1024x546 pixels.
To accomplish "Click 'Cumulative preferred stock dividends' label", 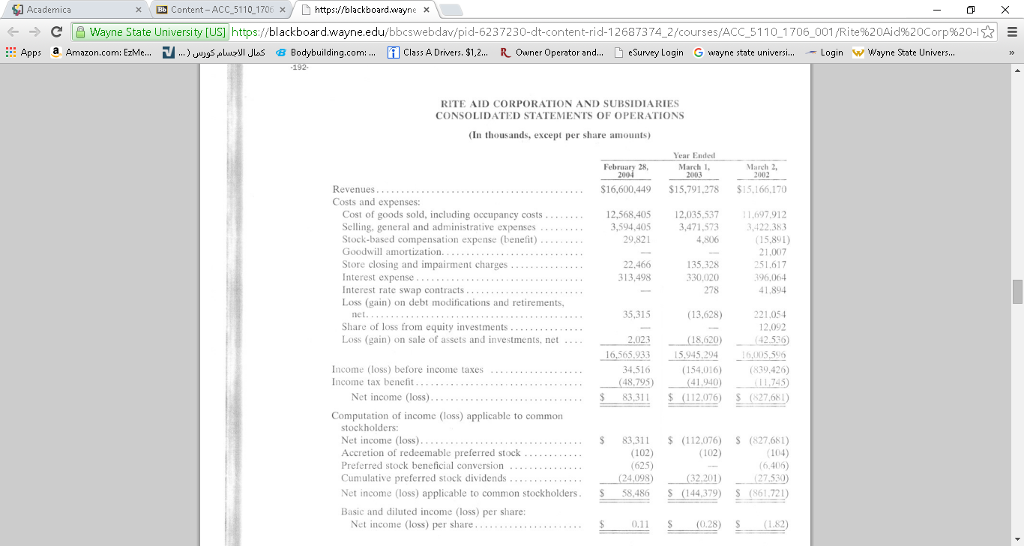I will point(423,478).
